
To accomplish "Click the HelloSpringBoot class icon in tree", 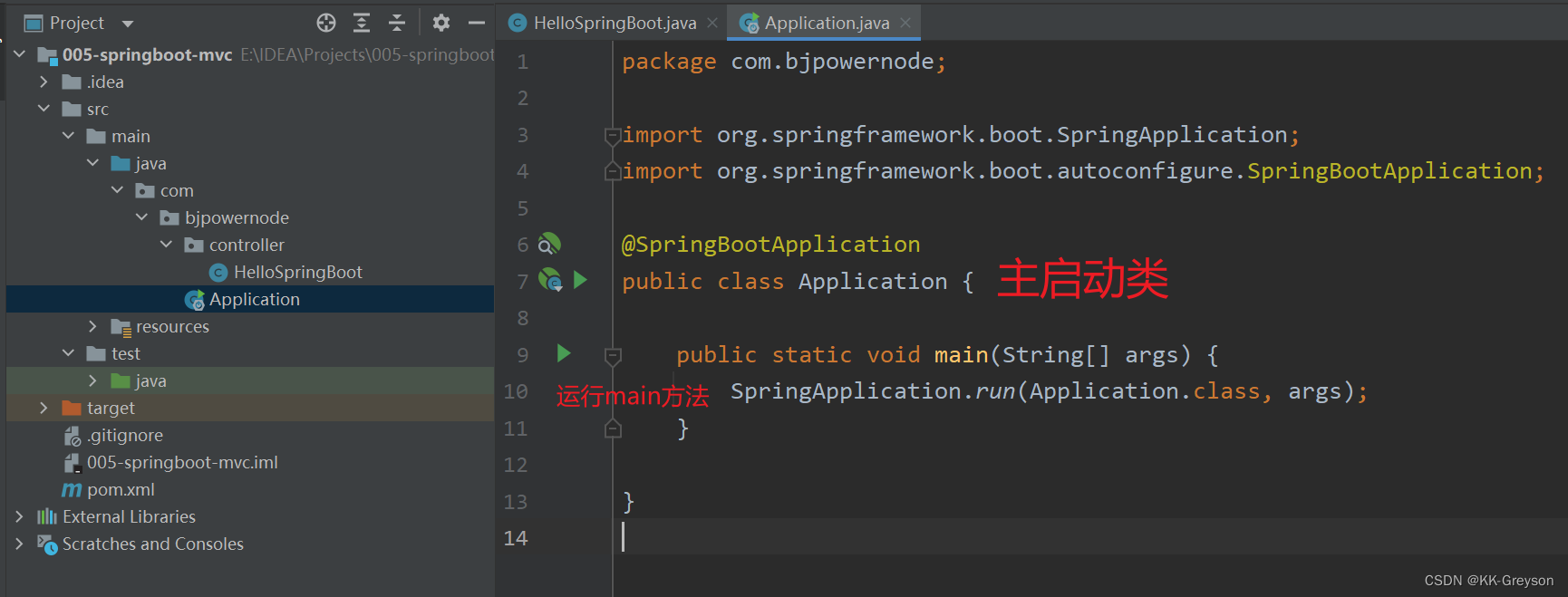I will tap(218, 272).
